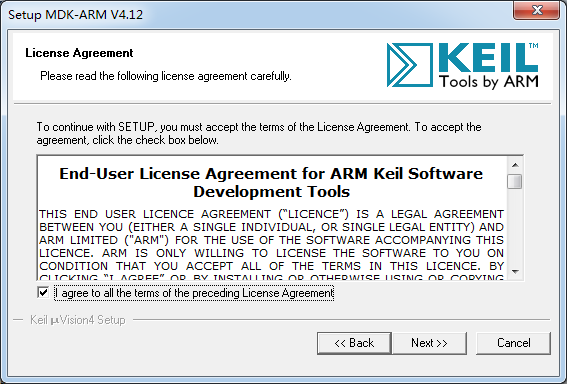Click the Keil arrow logo icon
The image size is (567, 384).
coord(409,65)
